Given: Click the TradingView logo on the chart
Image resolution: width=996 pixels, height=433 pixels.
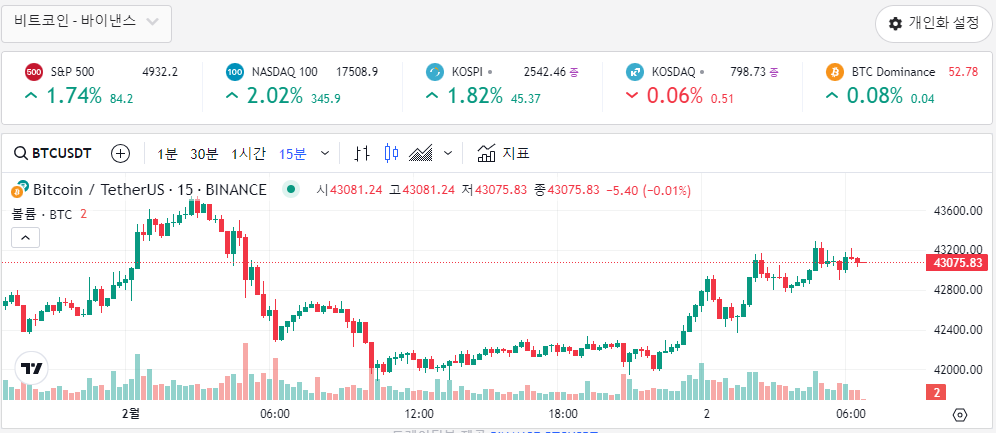Looking at the screenshot, I should [x=31, y=368].
